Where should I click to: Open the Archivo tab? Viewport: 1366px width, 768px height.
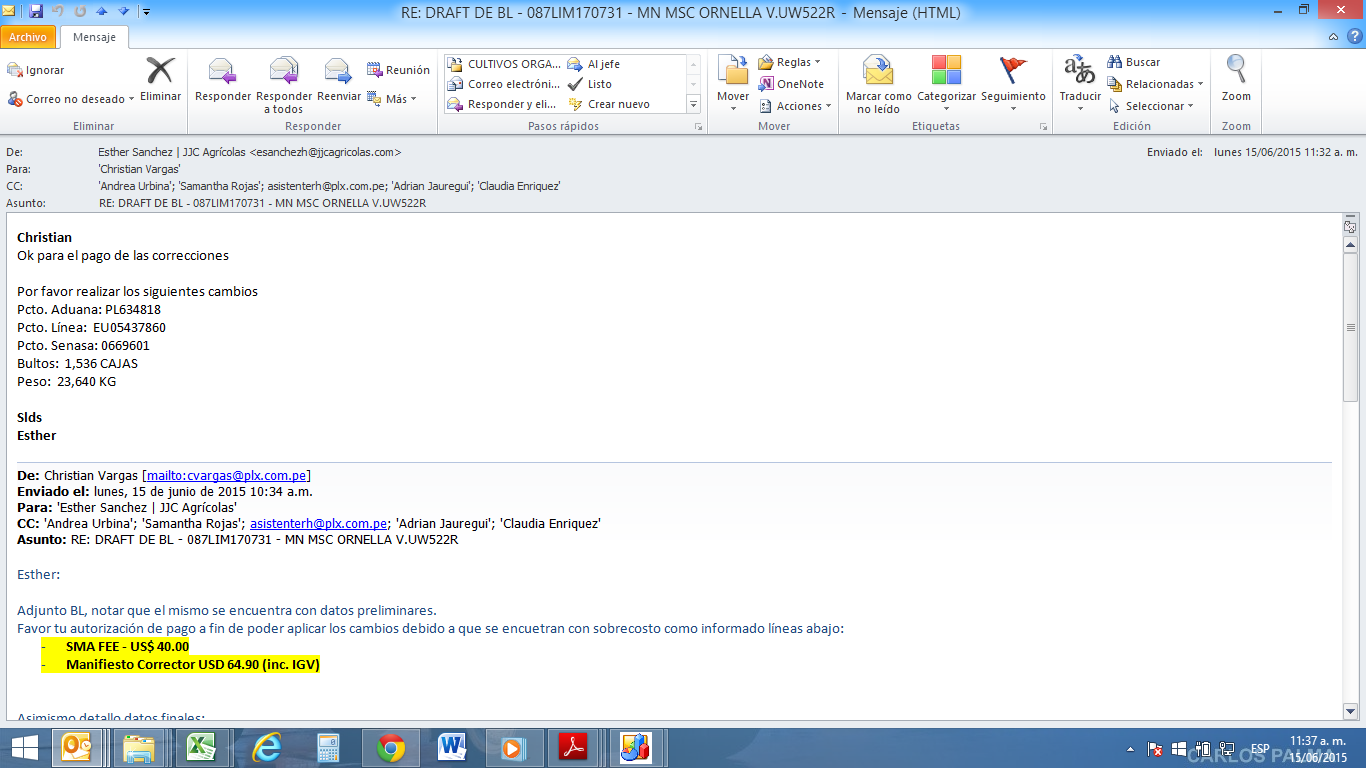(28, 37)
